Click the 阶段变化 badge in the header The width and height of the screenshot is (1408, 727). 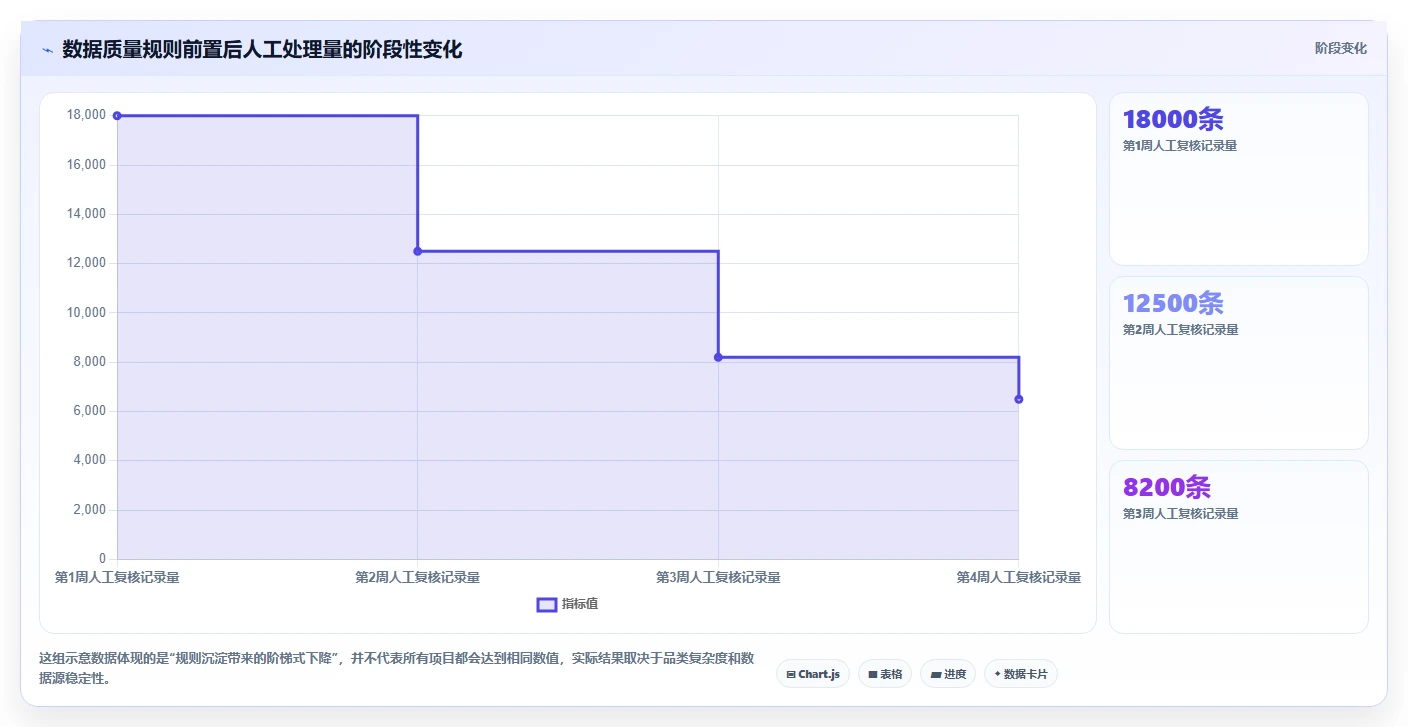[1340, 48]
